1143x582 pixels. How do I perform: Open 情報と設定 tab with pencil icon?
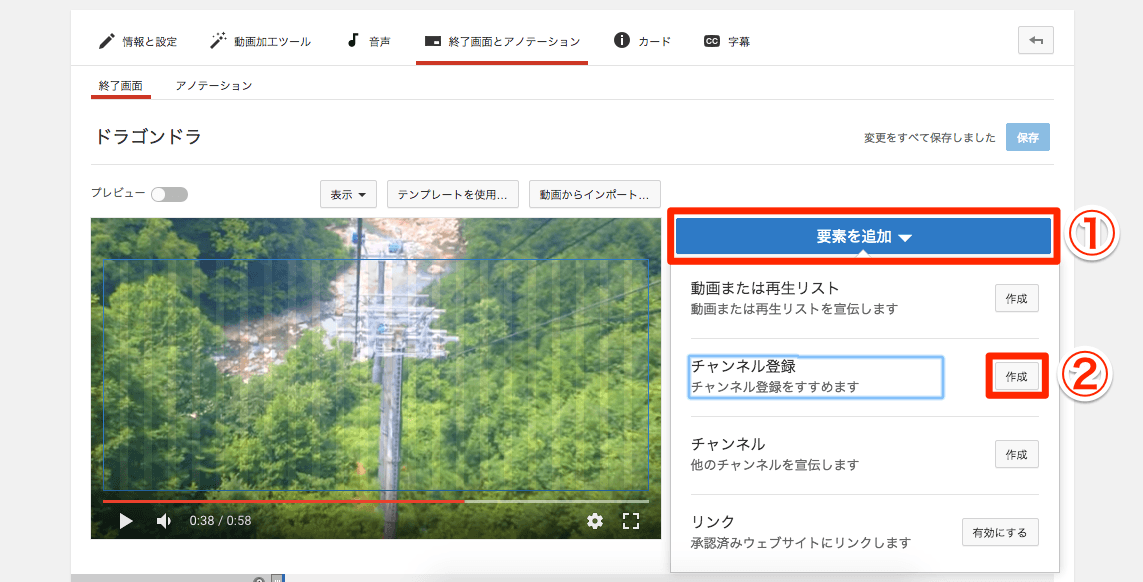137,42
